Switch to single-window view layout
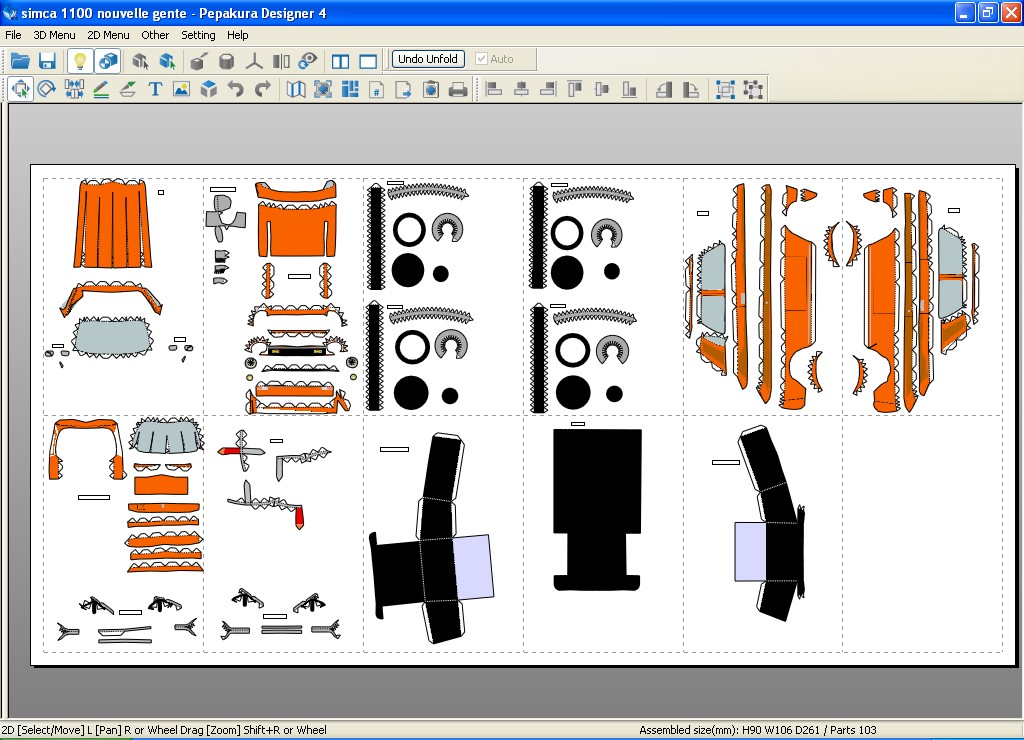This screenshot has width=1024, height=740. point(368,61)
